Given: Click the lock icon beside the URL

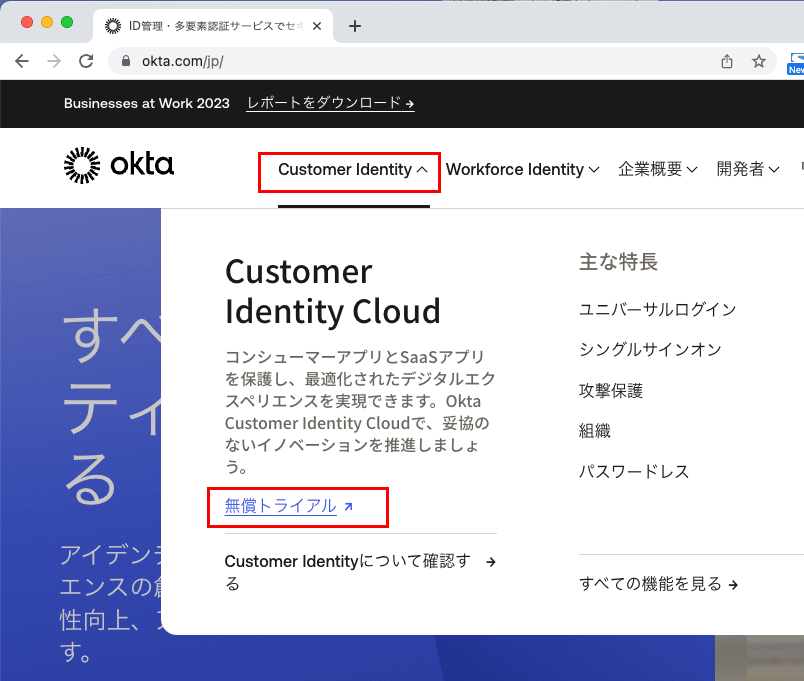Looking at the screenshot, I should click(126, 61).
